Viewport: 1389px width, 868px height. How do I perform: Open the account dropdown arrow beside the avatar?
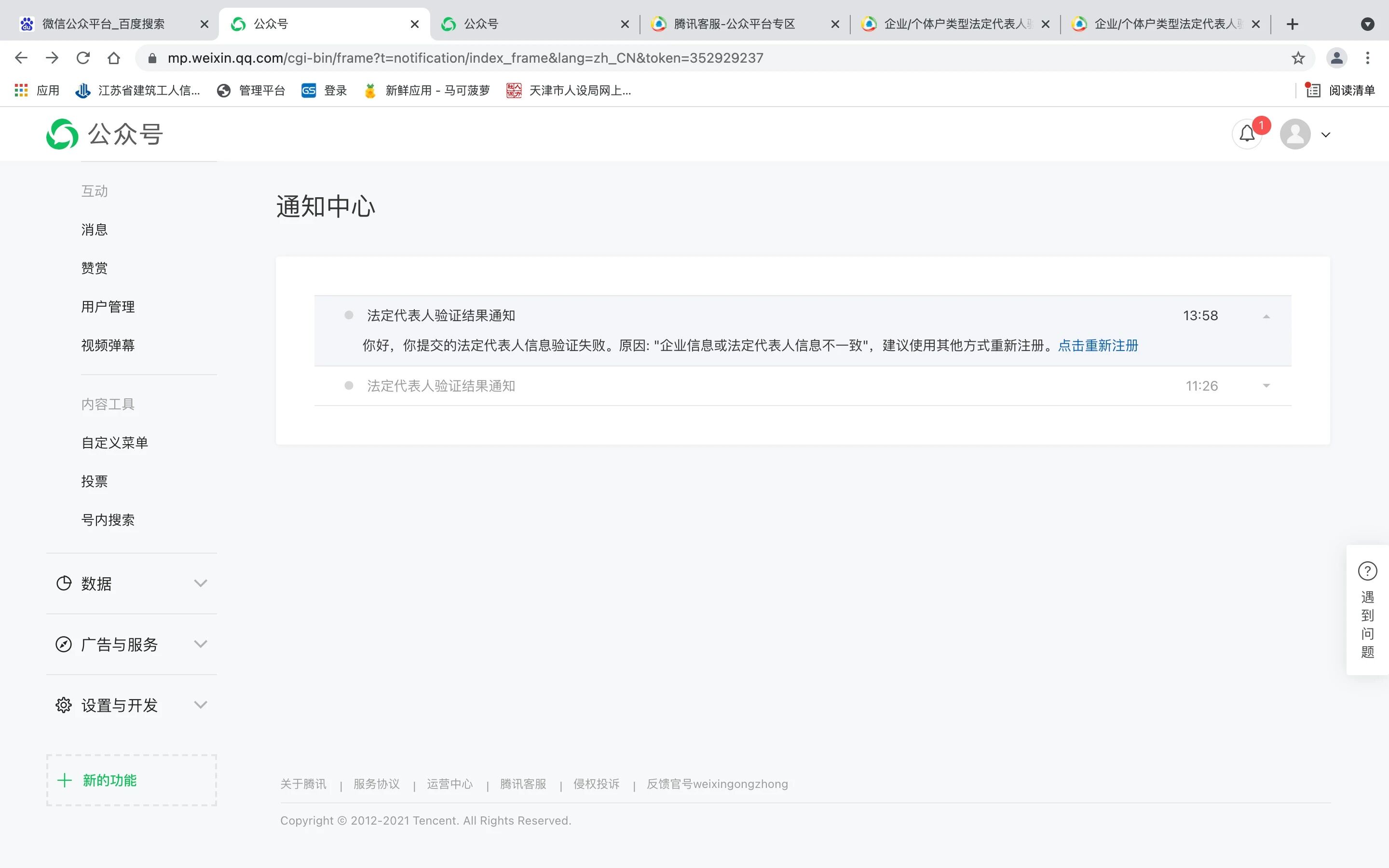coord(1325,135)
